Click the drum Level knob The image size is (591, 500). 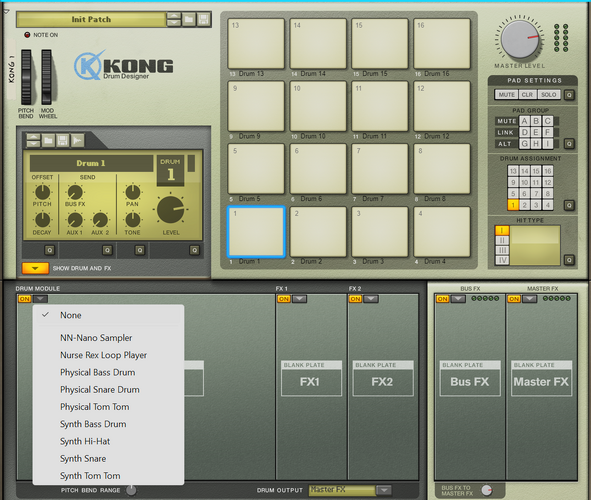(x=171, y=210)
